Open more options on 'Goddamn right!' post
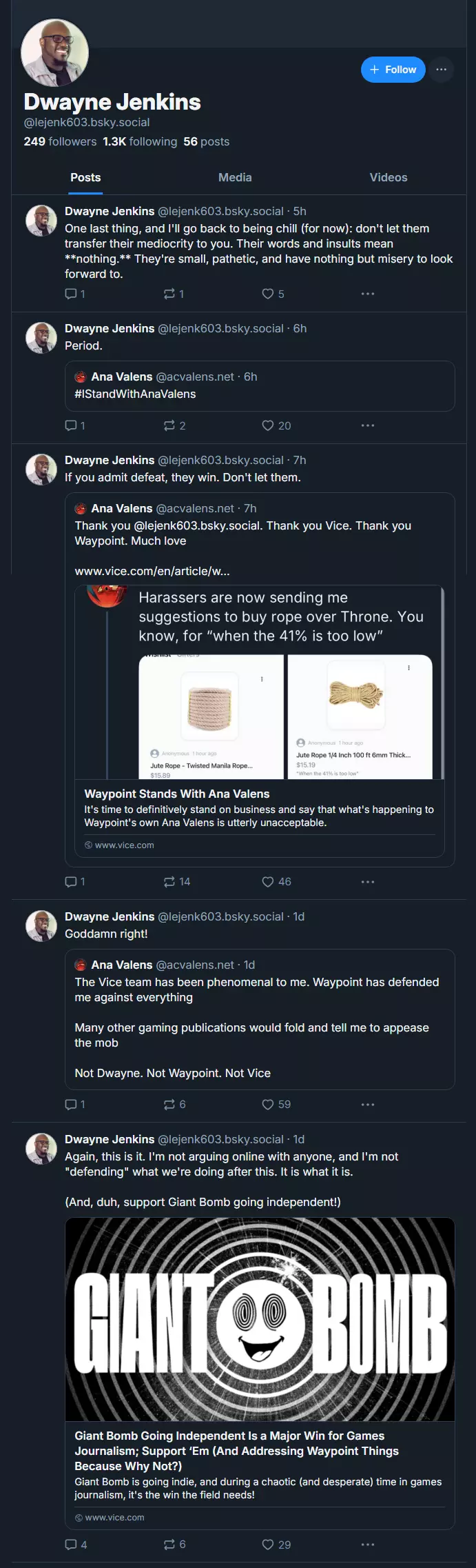This screenshot has height=1568, width=476. pos(368,1104)
